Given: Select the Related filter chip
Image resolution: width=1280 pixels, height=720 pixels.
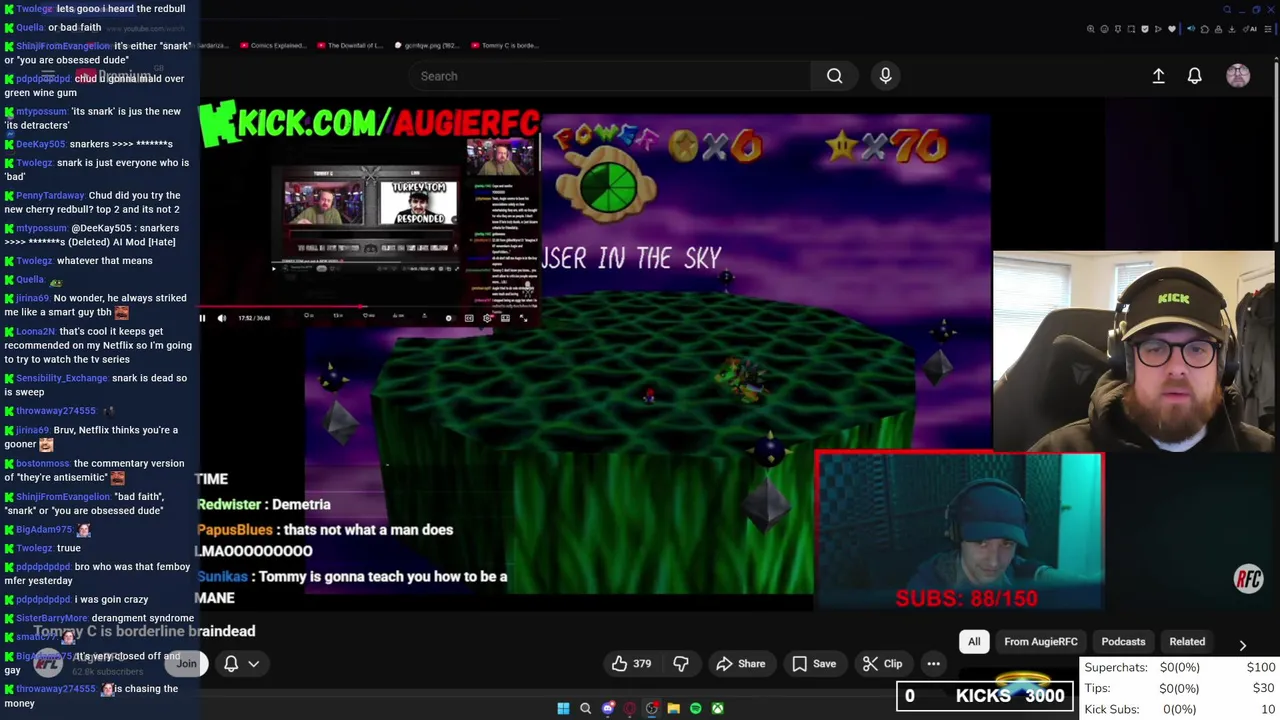Looking at the screenshot, I should 1187,642.
